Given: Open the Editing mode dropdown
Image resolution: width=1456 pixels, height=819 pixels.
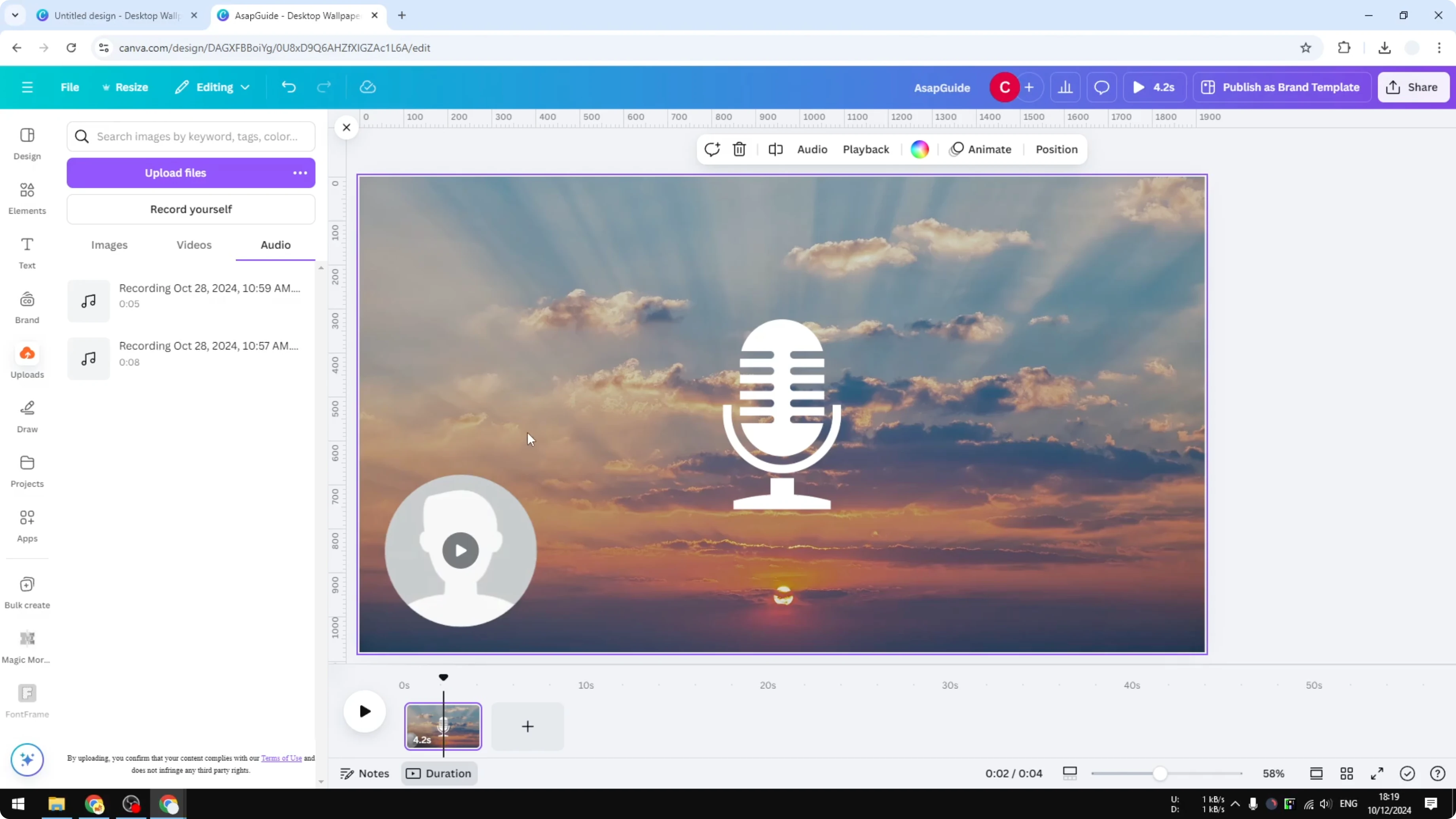Looking at the screenshot, I should pyautogui.click(x=212, y=87).
